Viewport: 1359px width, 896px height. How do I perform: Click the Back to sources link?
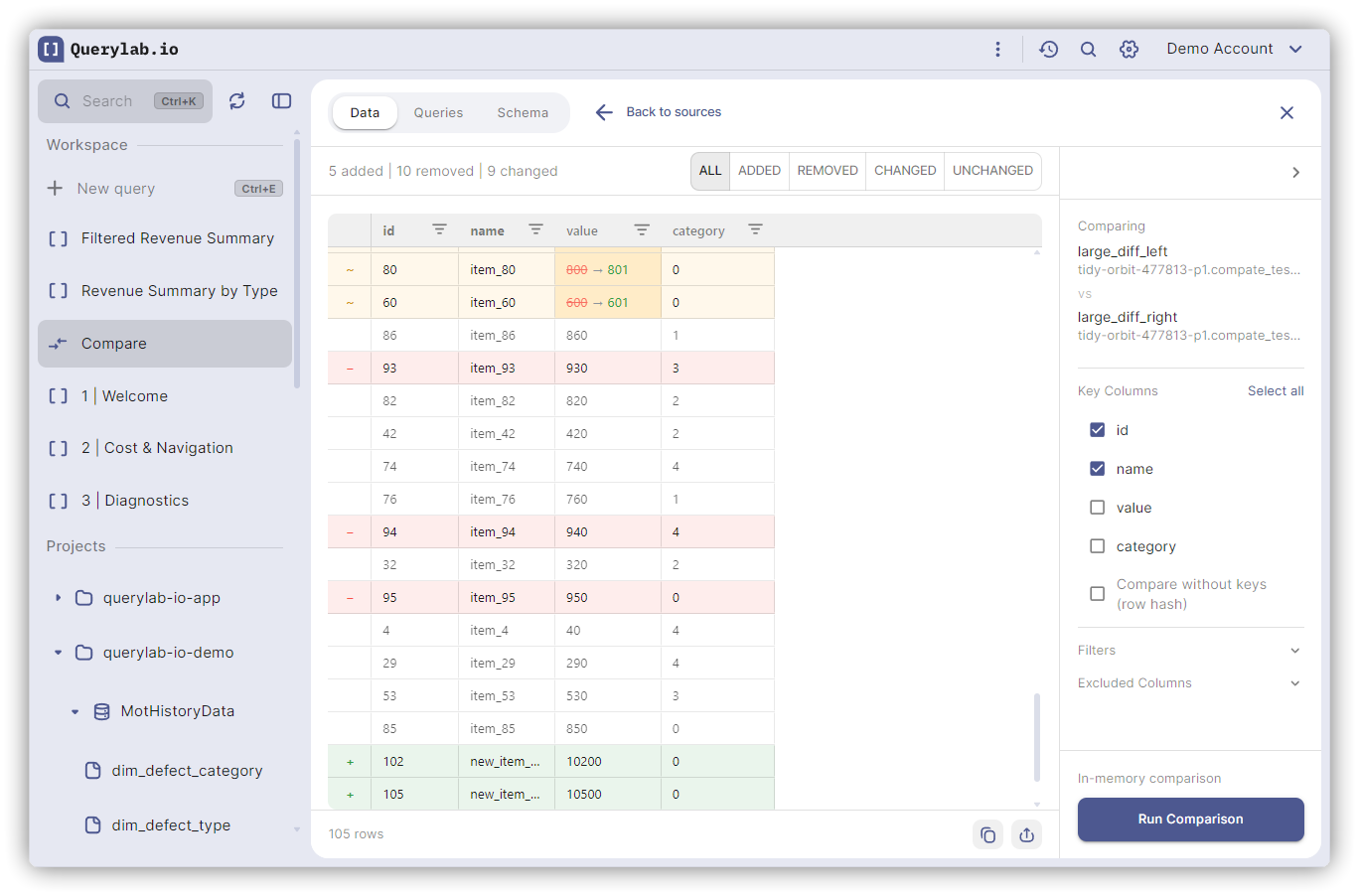659,112
